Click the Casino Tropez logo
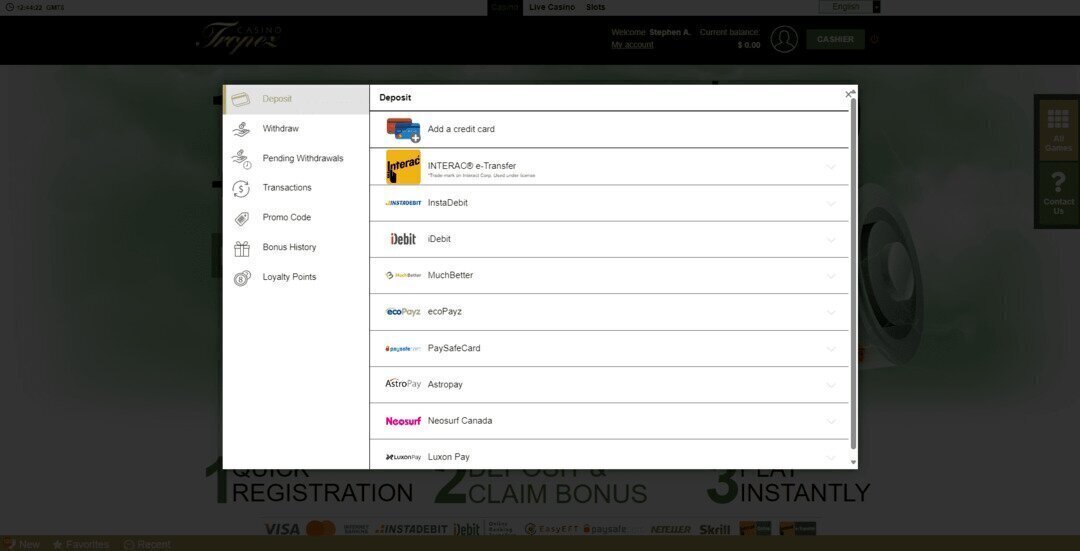The height and width of the screenshot is (551, 1080). click(238, 37)
